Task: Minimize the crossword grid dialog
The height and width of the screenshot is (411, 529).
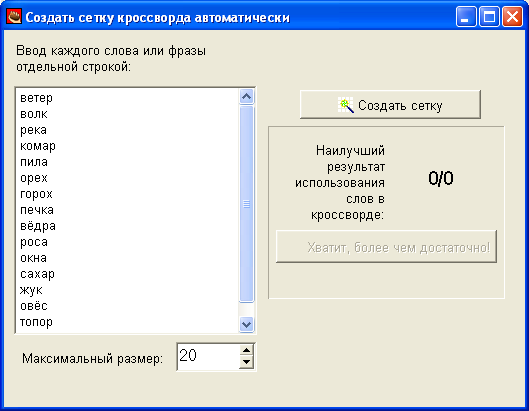Action: tap(466, 16)
